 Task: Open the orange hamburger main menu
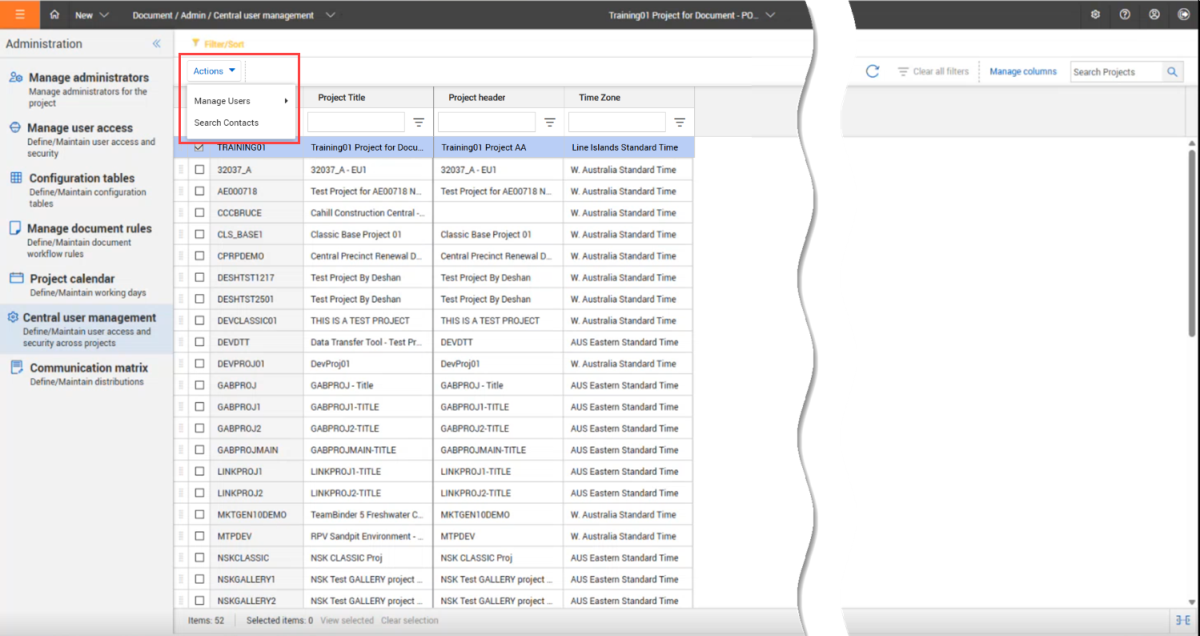tap(20, 14)
